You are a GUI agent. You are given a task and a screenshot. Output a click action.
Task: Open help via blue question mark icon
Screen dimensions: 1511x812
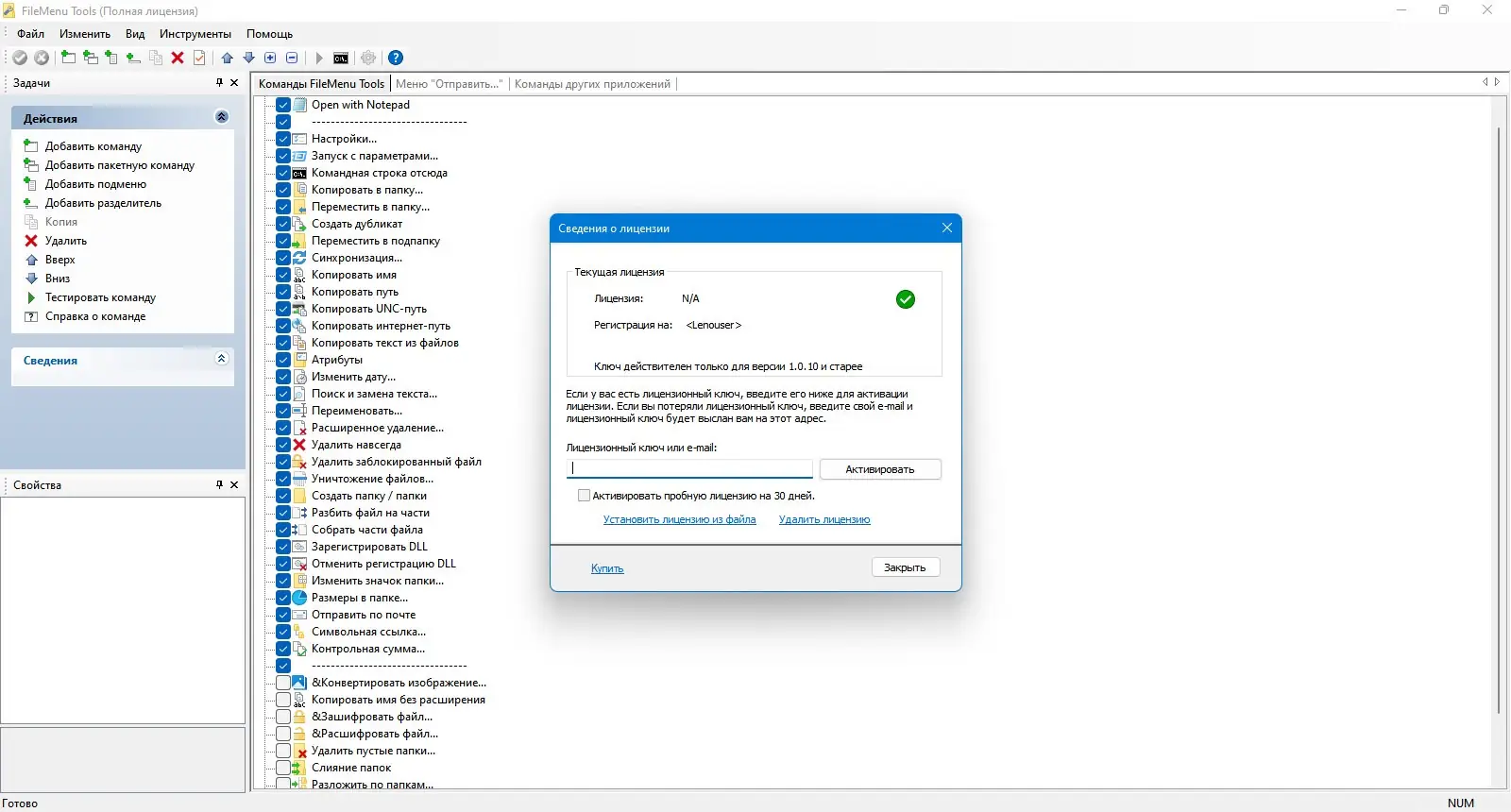397,58
